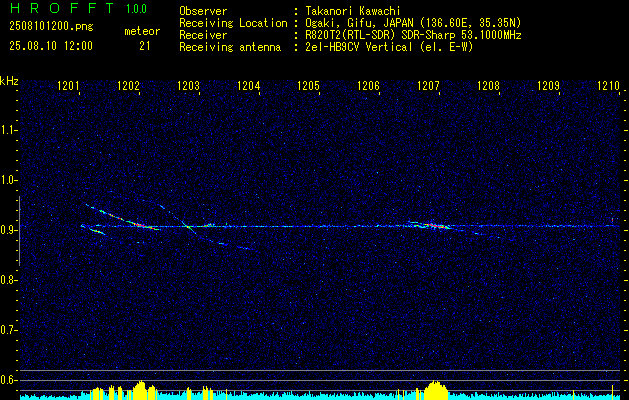Click the timestamp 25.08.10 12:00
The image size is (629, 400).
(51, 46)
